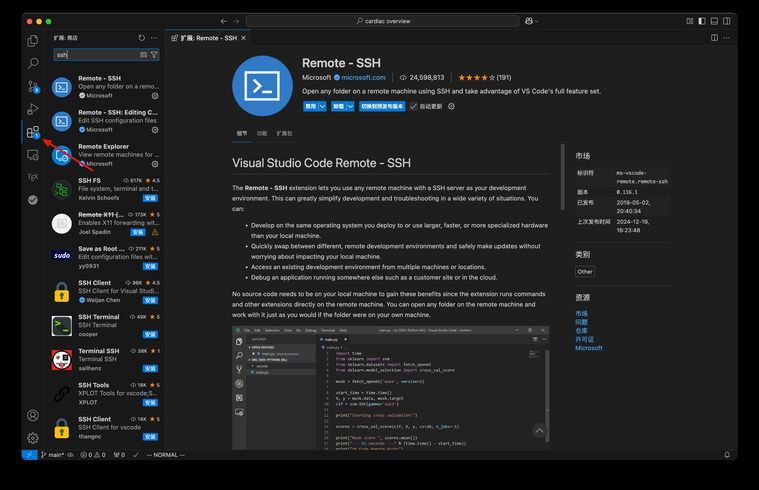759x490 pixels.
Task: Select the Extensions view icon
Action: click(x=32, y=132)
